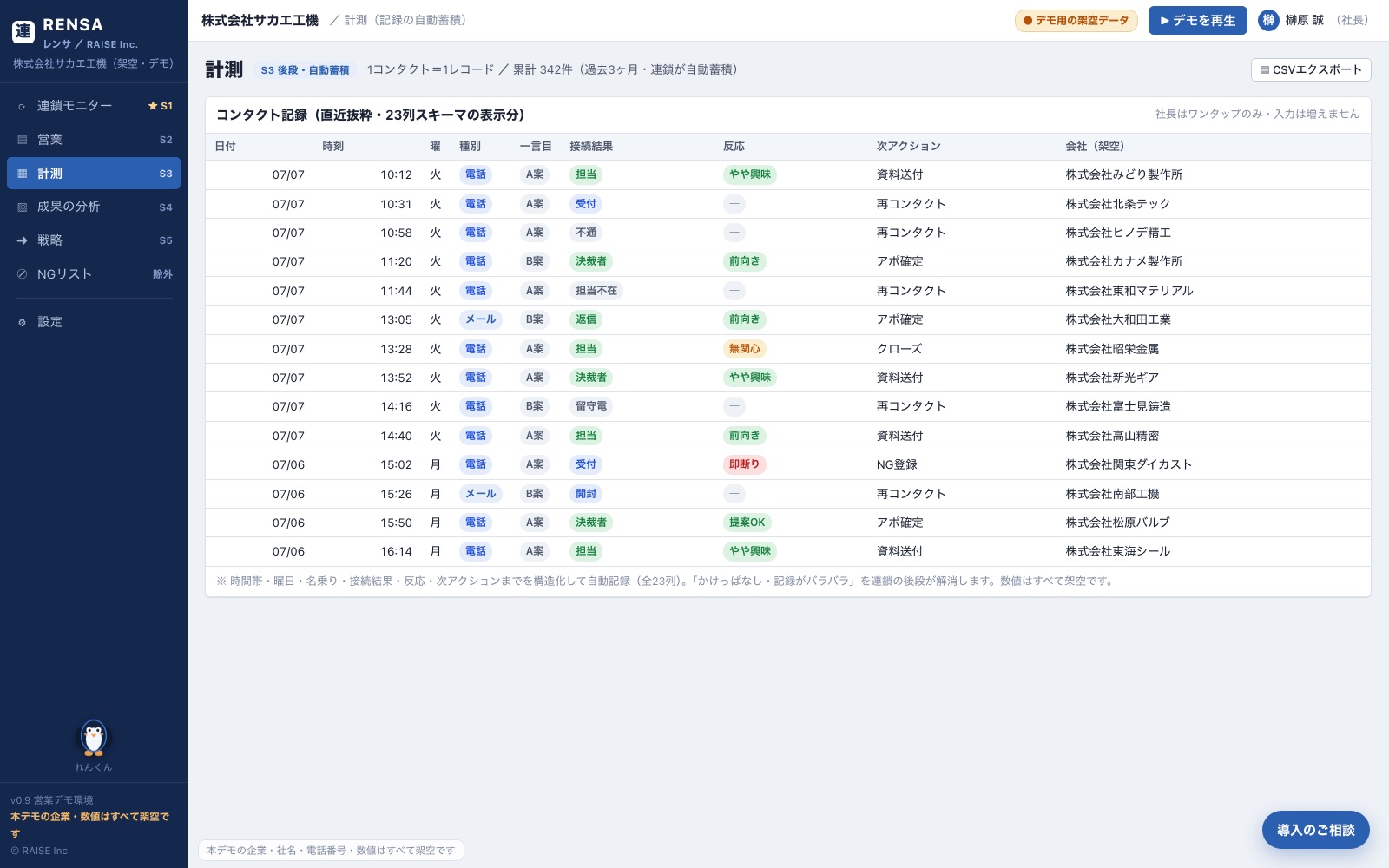Open the 設定 menu item
Screen dimensions: 1389x868
(x=94, y=322)
